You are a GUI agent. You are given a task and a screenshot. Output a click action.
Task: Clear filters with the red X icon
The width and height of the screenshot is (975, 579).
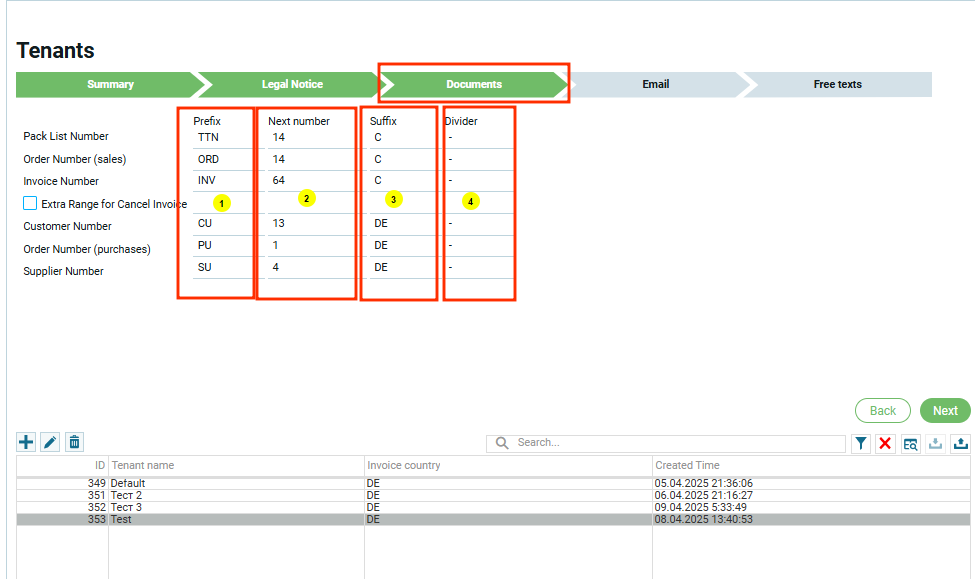[x=885, y=443]
